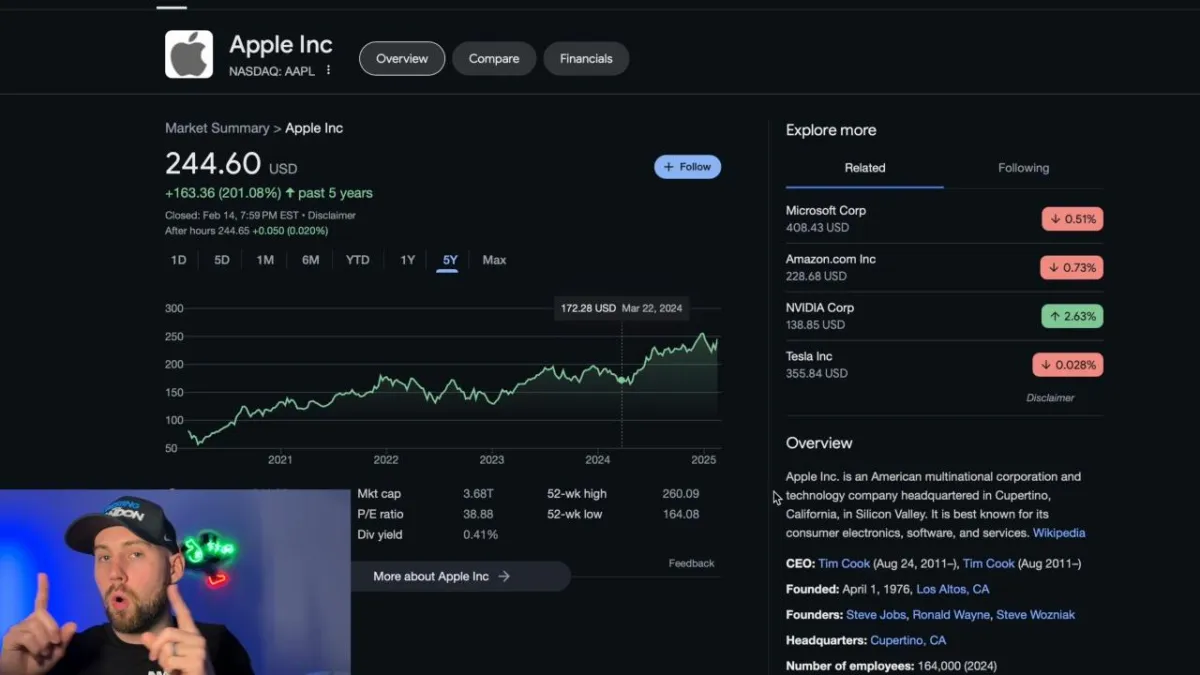Viewport: 1200px width, 675px height.
Task: Switch chart to 1M range
Action: (x=265, y=260)
